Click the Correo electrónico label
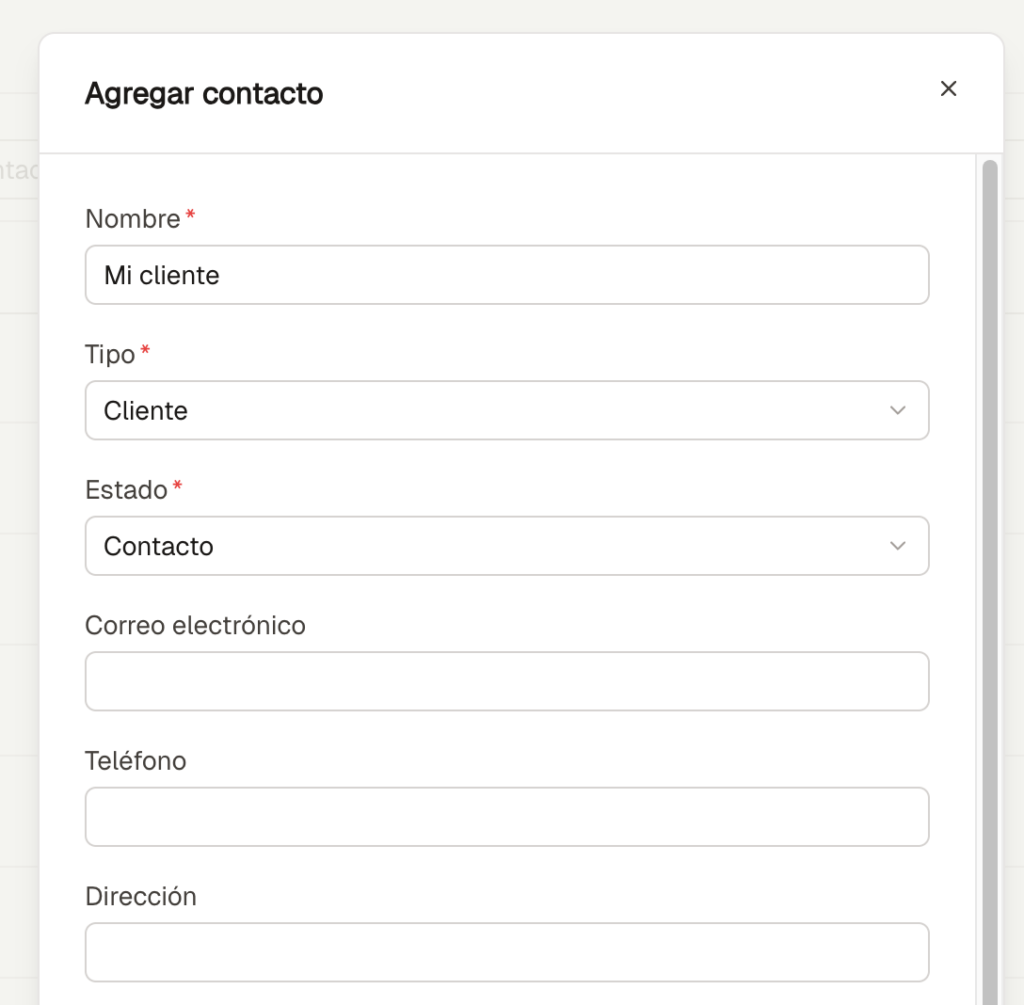The height and width of the screenshot is (1005, 1024). [195, 626]
